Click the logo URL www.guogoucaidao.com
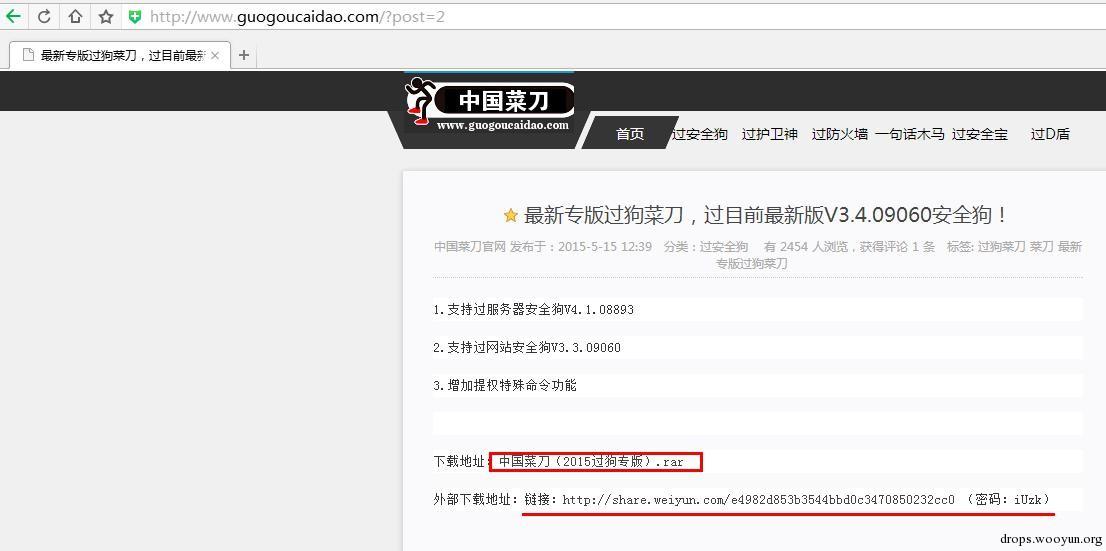Image resolution: width=1106 pixels, height=551 pixels. point(502,125)
